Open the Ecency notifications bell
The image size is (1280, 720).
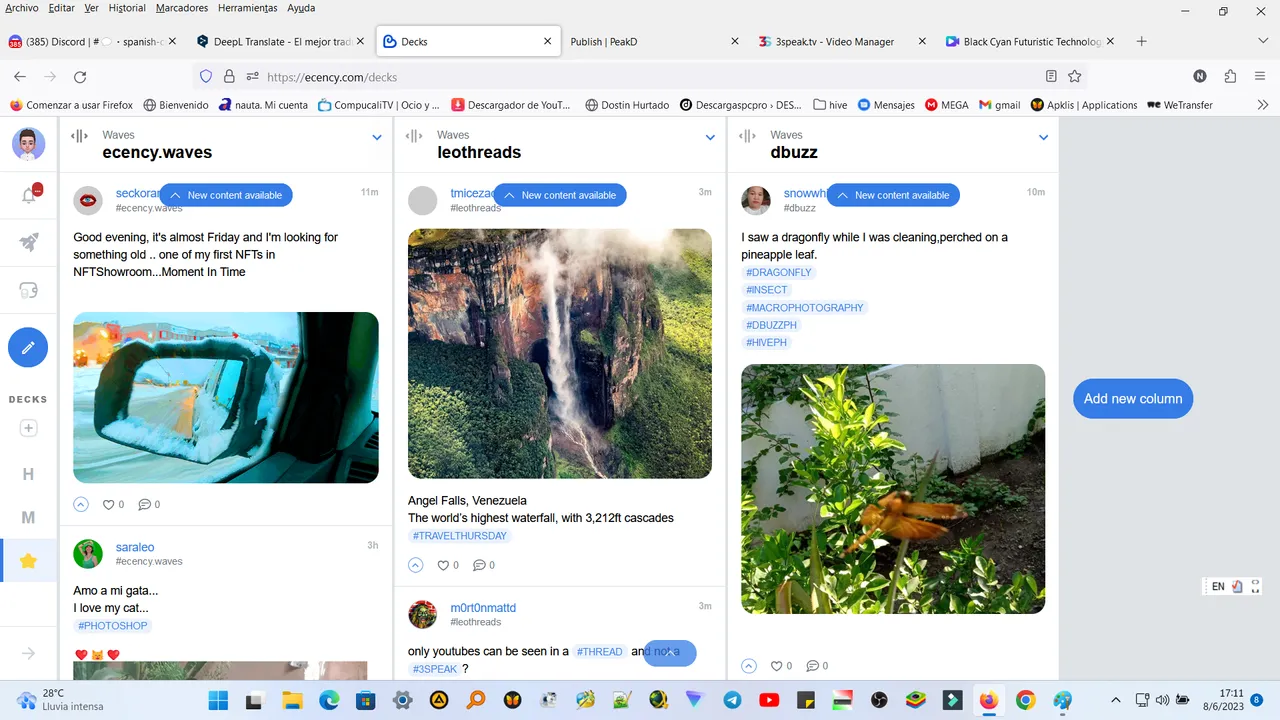point(29,194)
